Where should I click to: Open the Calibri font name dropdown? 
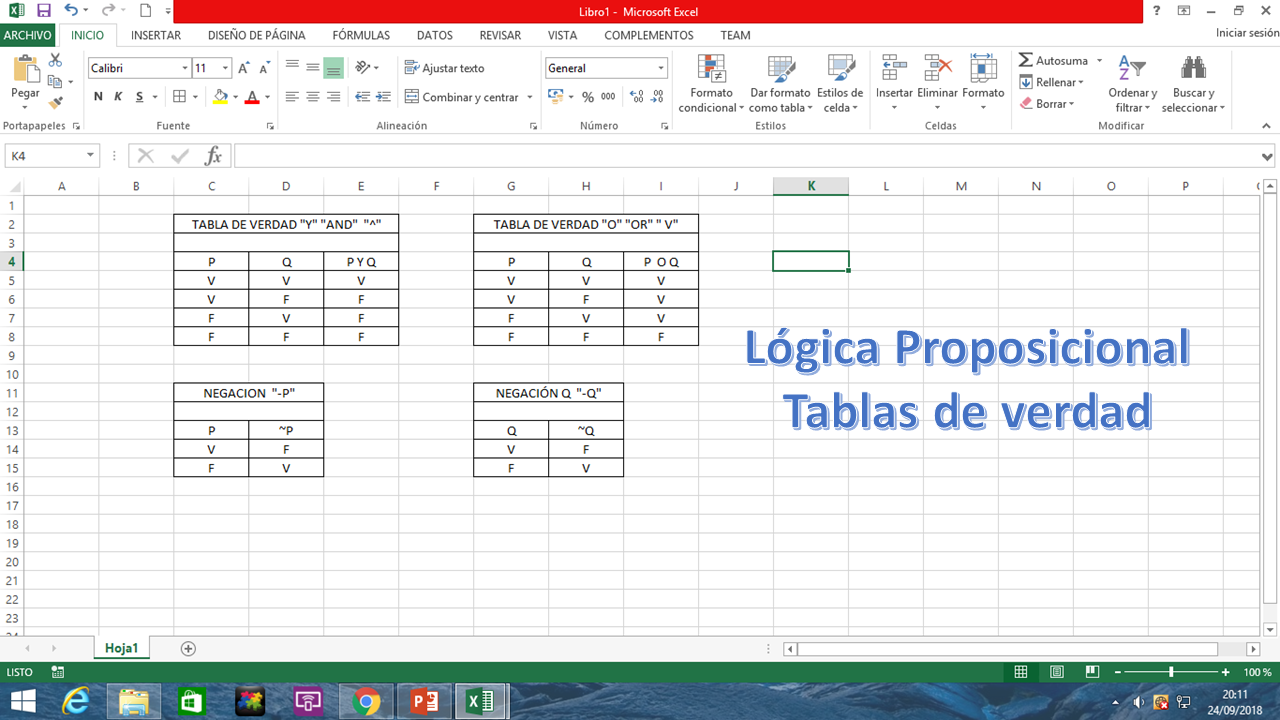[x=185, y=68]
